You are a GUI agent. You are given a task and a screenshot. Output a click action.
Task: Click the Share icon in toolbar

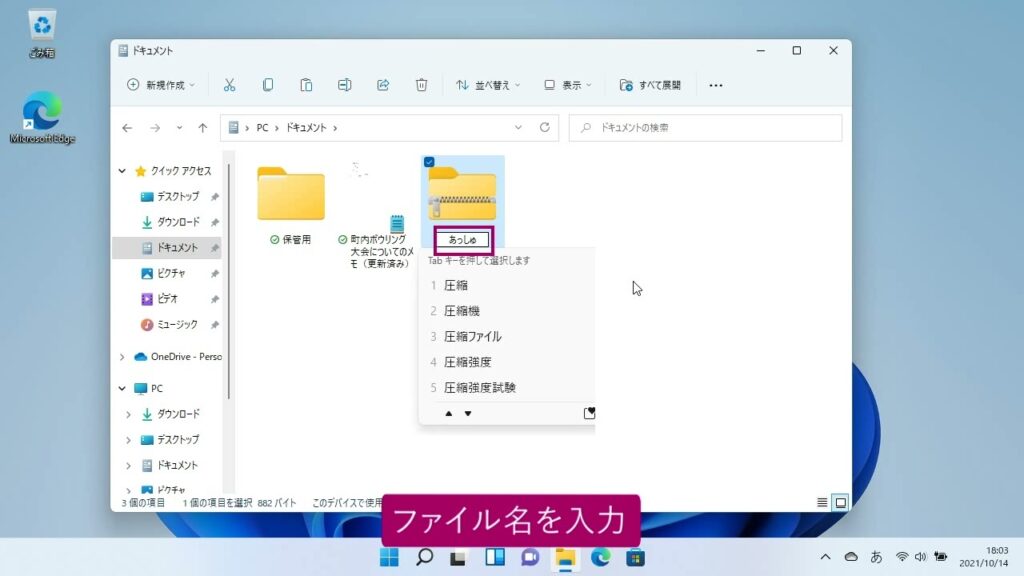coord(382,85)
